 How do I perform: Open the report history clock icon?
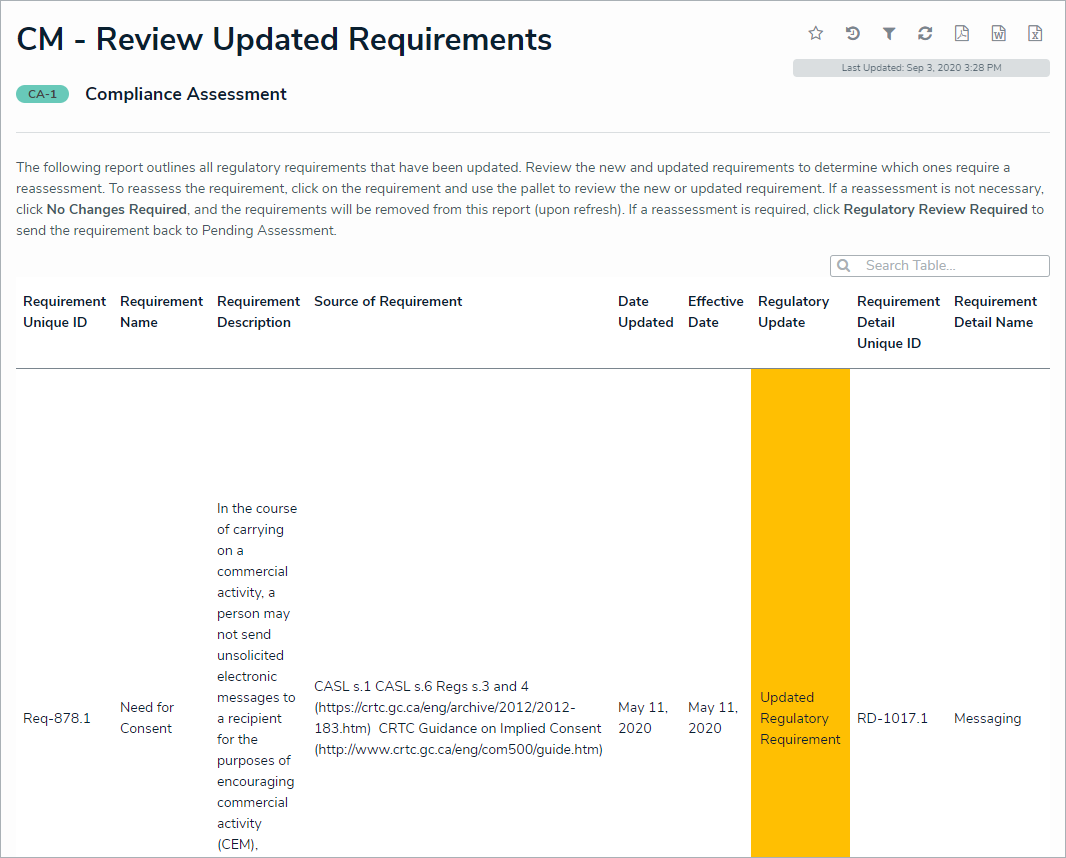(852, 34)
